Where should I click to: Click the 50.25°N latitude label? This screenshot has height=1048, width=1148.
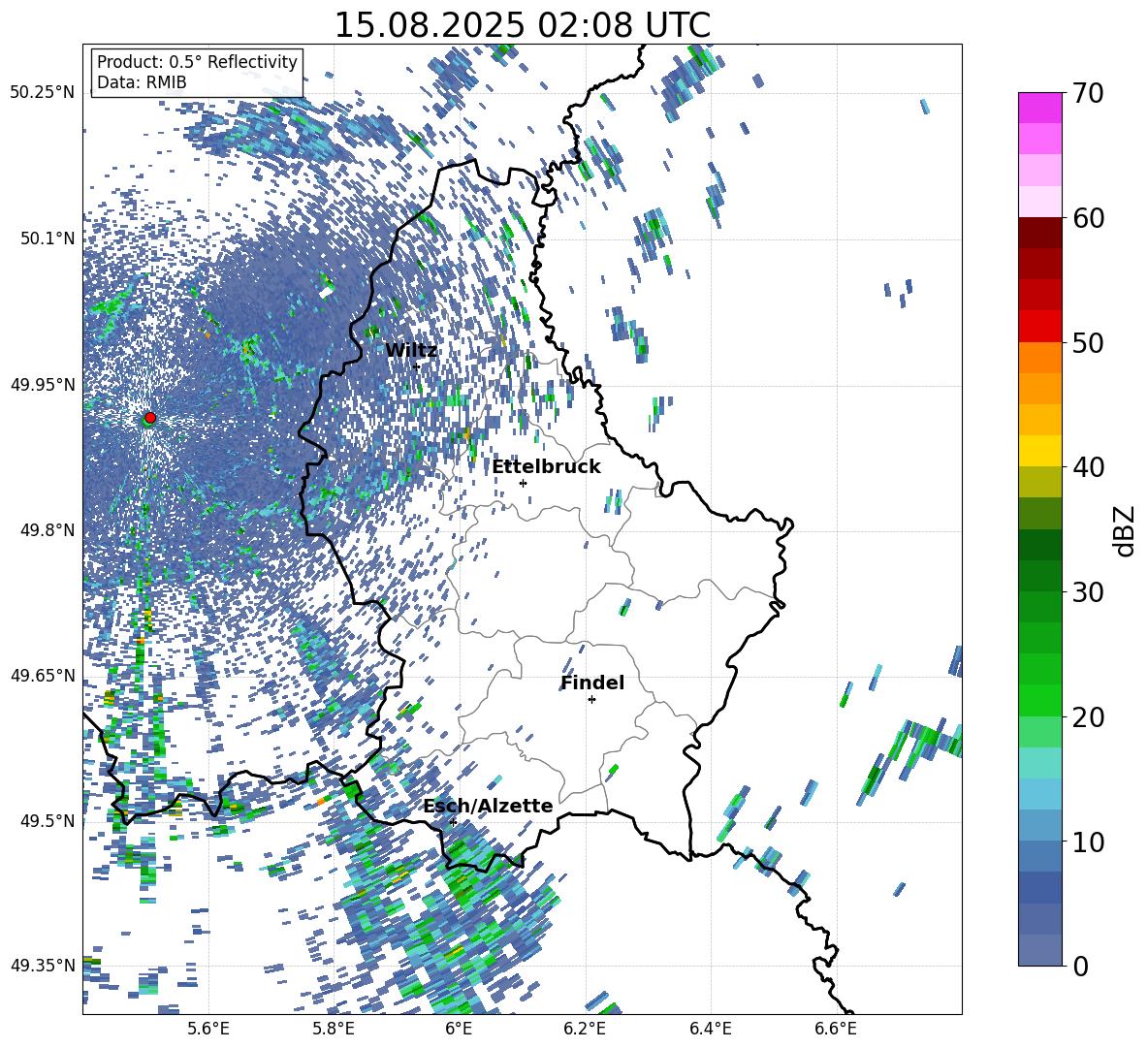click(43, 93)
